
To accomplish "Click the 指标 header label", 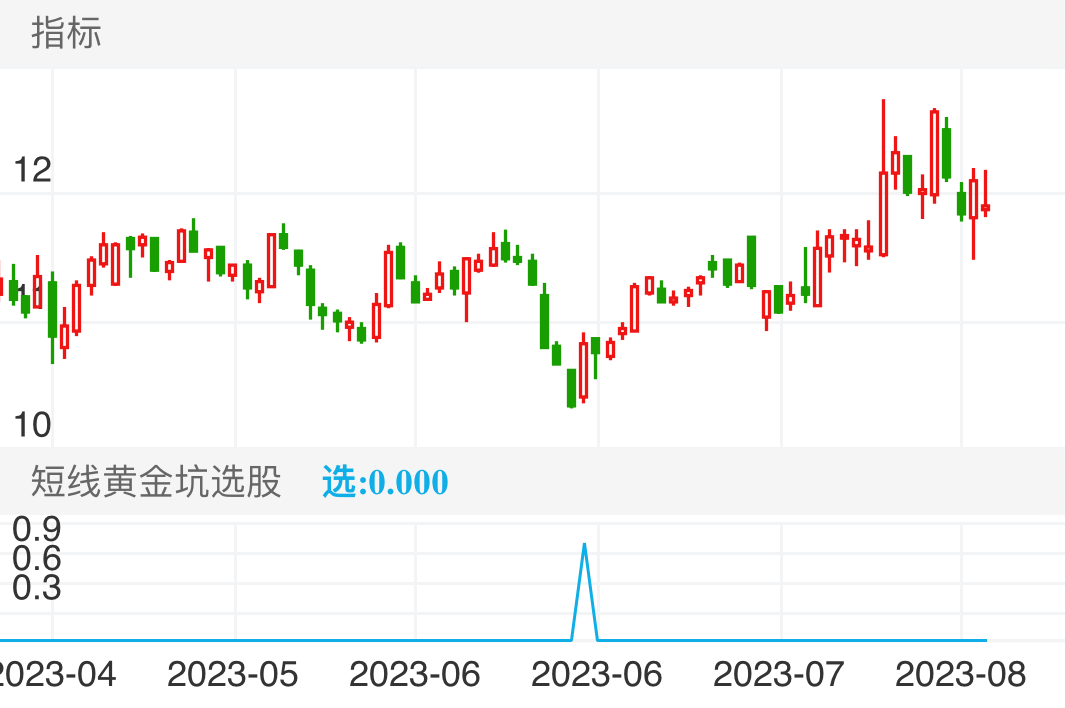I will 66,33.
